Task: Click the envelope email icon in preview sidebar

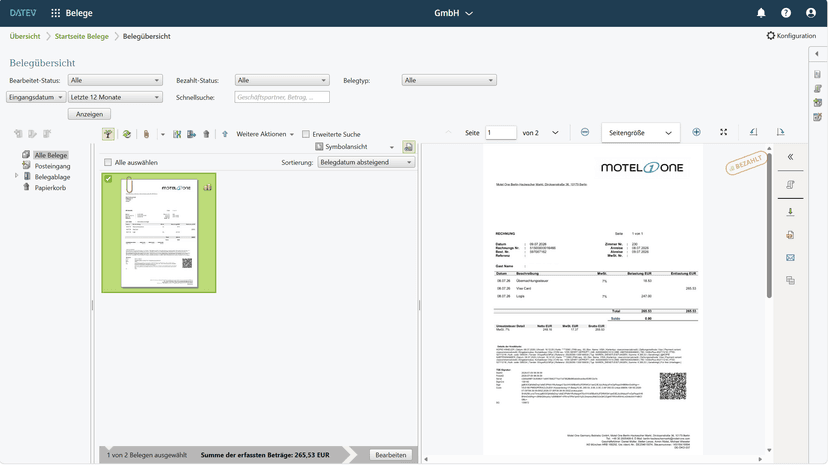Action: click(791, 258)
